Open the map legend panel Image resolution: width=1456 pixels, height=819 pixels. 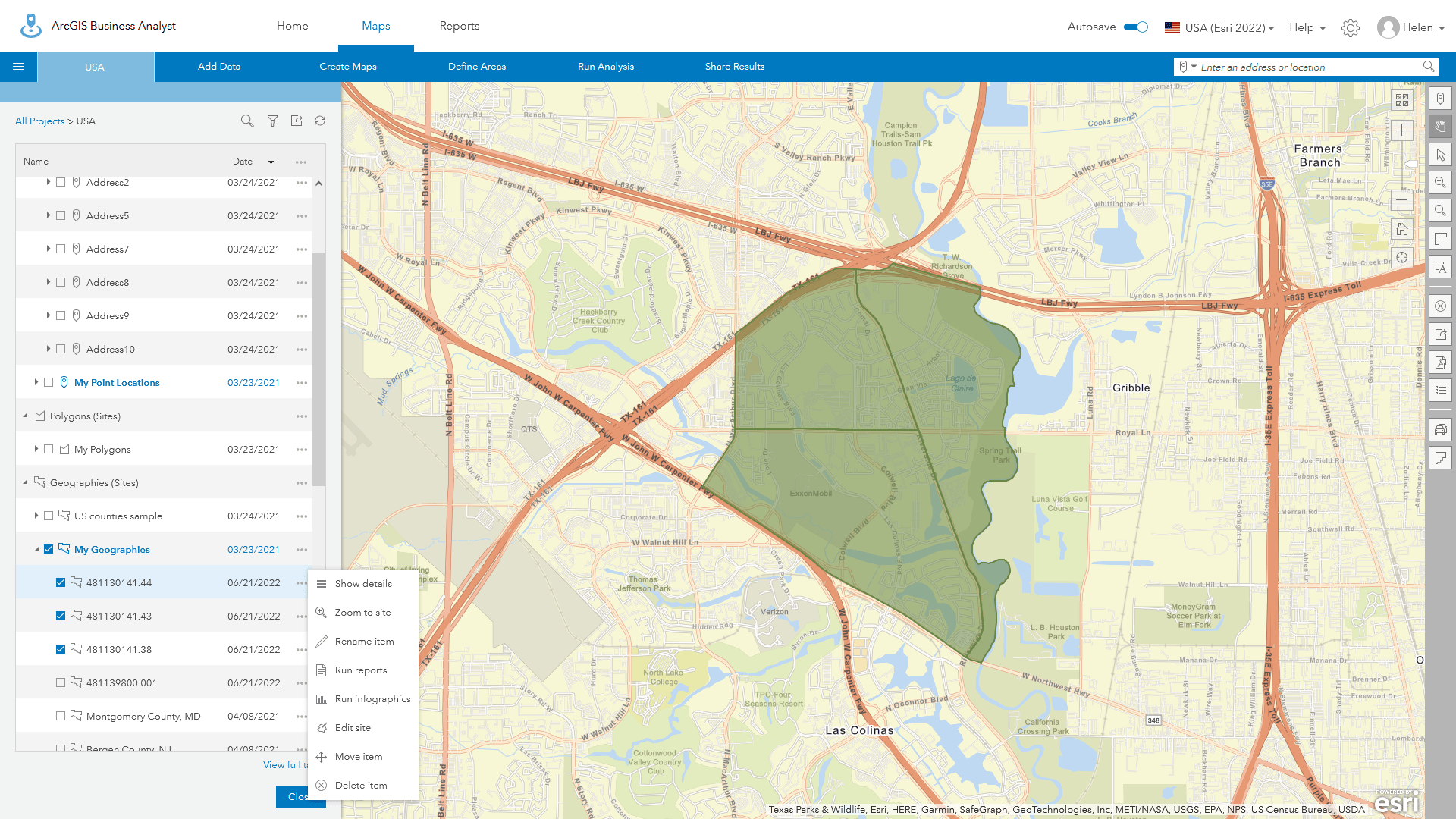pyautogui.click(x=1440, y=391)
